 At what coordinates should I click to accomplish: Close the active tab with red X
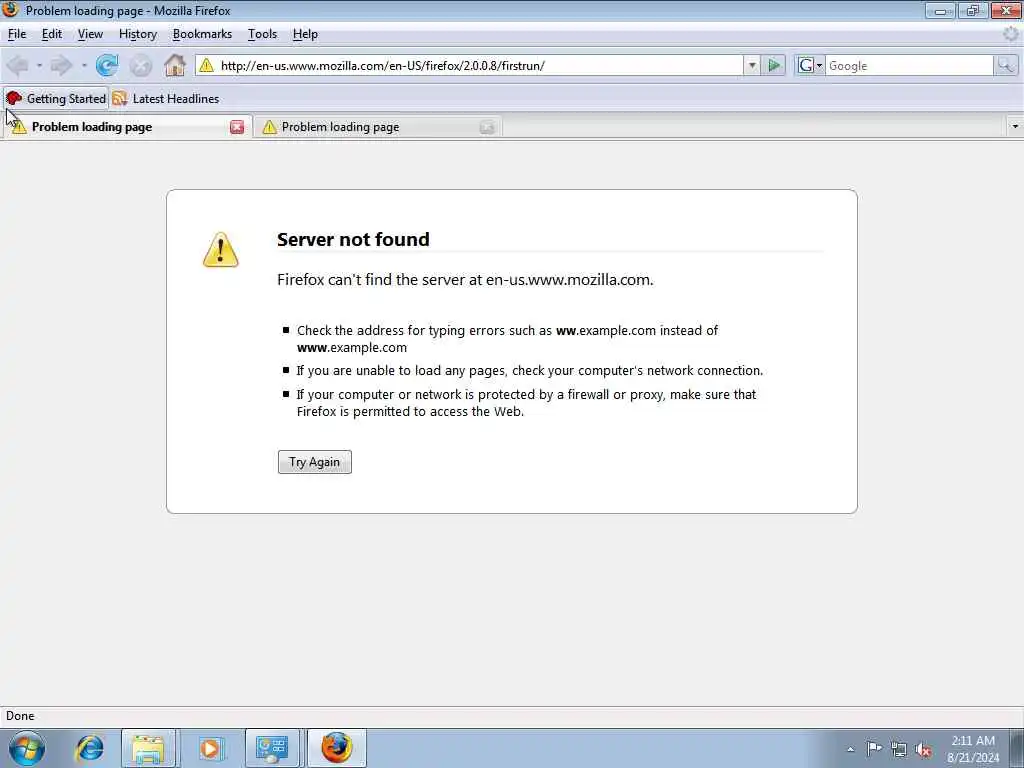click(237, 127)
